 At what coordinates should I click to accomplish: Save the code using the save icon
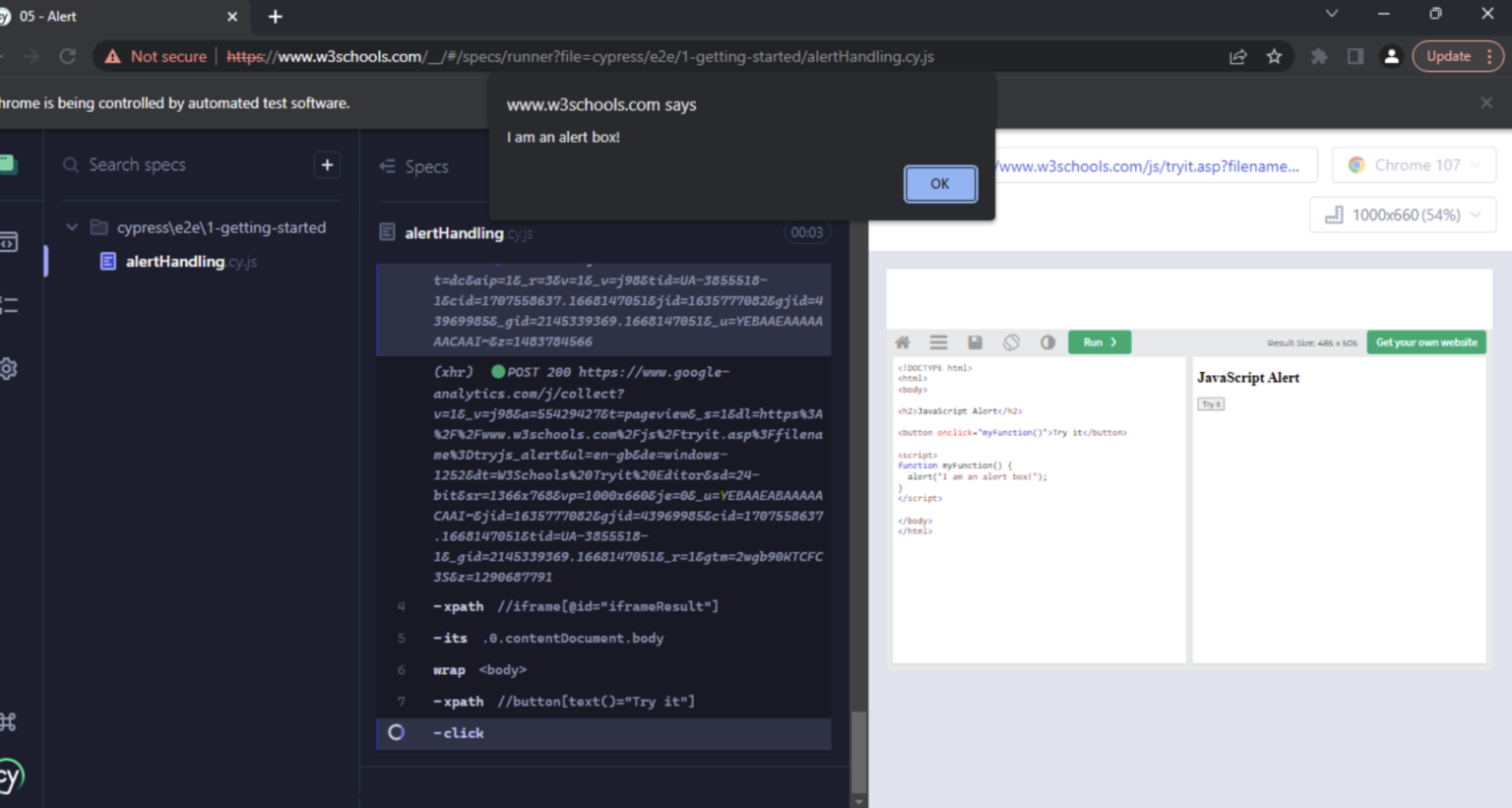(975, 342)
